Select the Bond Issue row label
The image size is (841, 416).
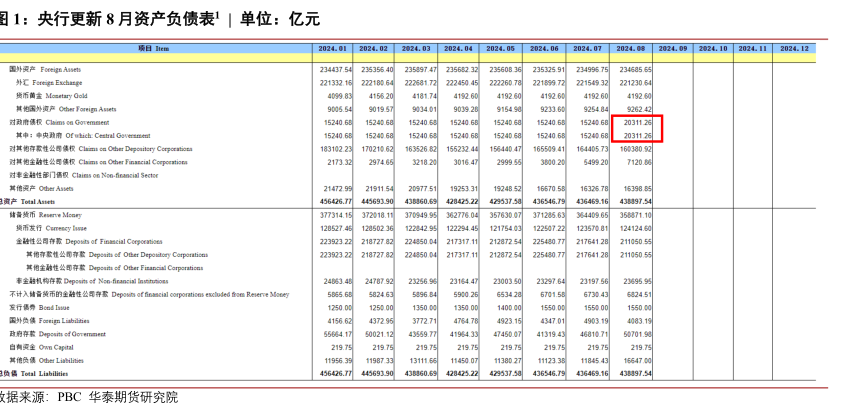(49, 307)
